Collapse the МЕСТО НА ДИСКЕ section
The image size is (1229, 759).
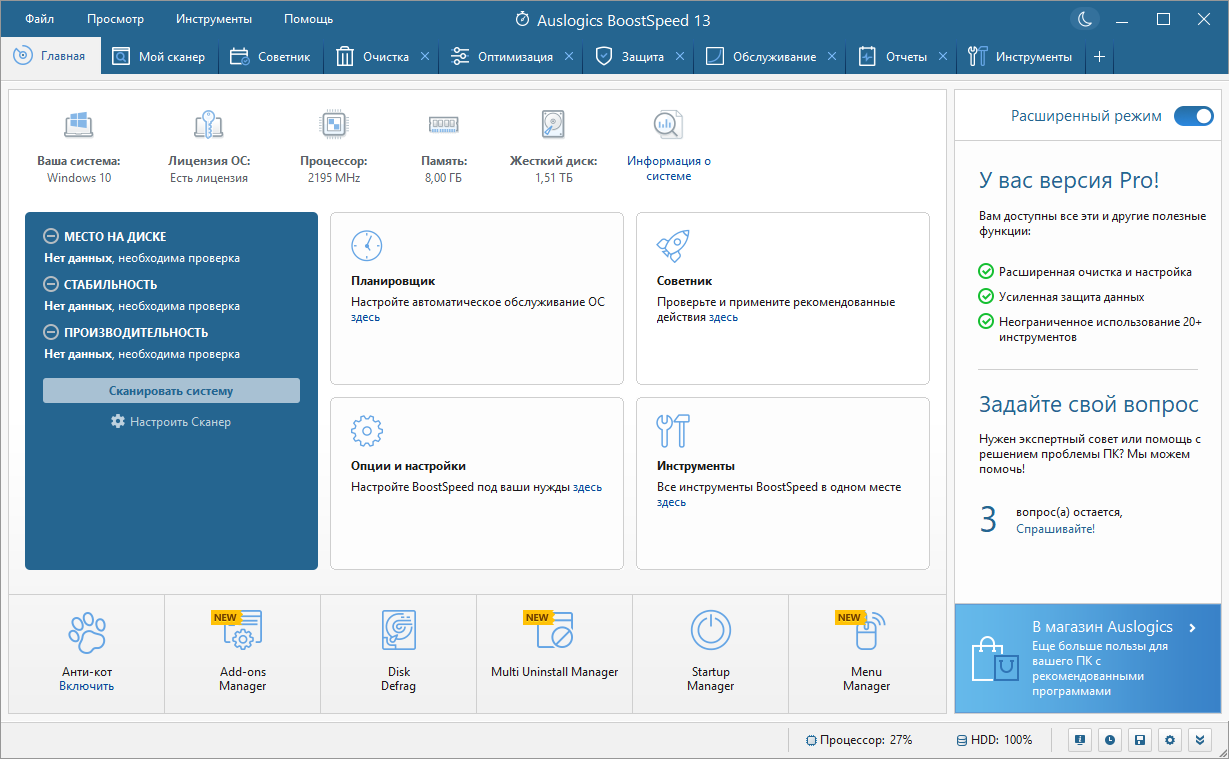(x=51, y=237)
